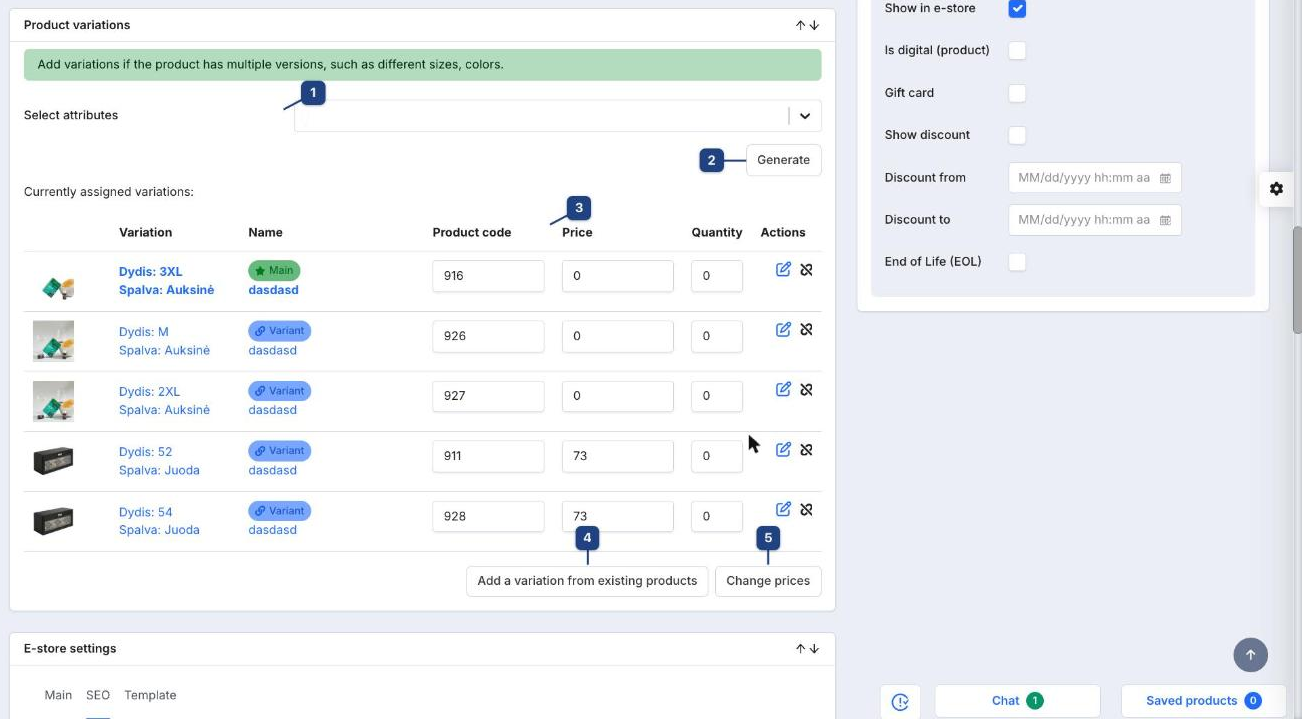The height and width of the screenshot is (719, 1302).
Task: Move Product variations panel up
Action: (800, 25)
